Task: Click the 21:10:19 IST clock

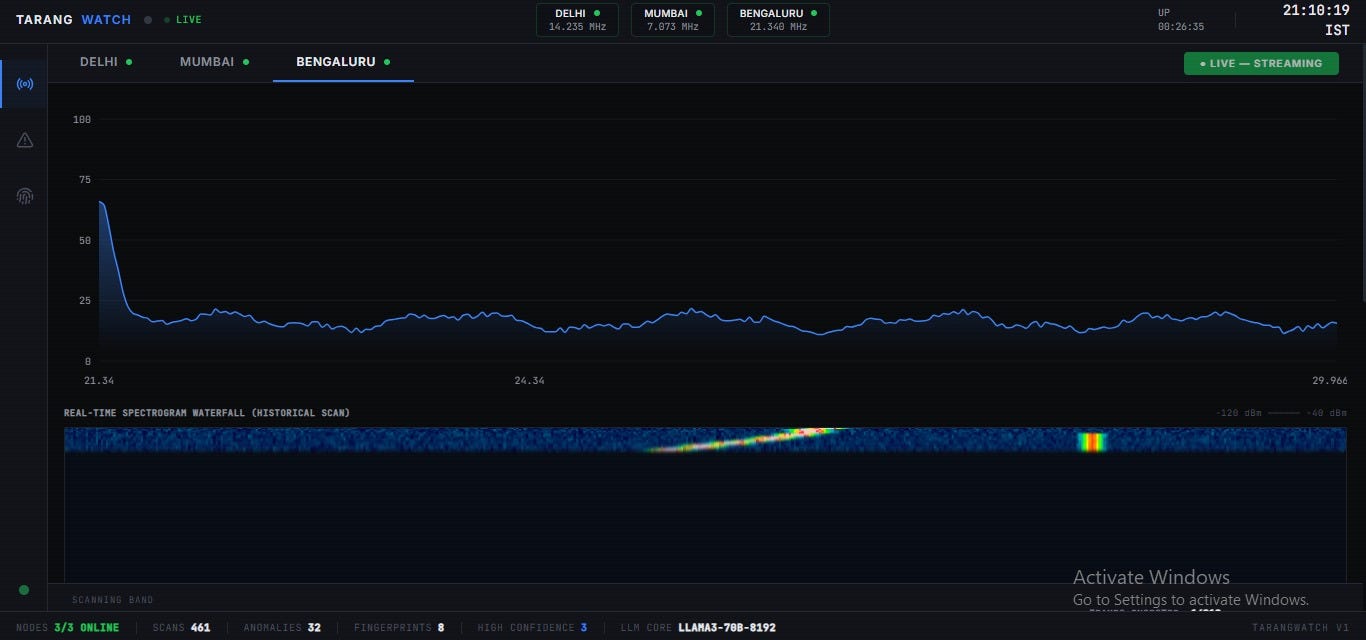Action: [x=1316, y=20]
